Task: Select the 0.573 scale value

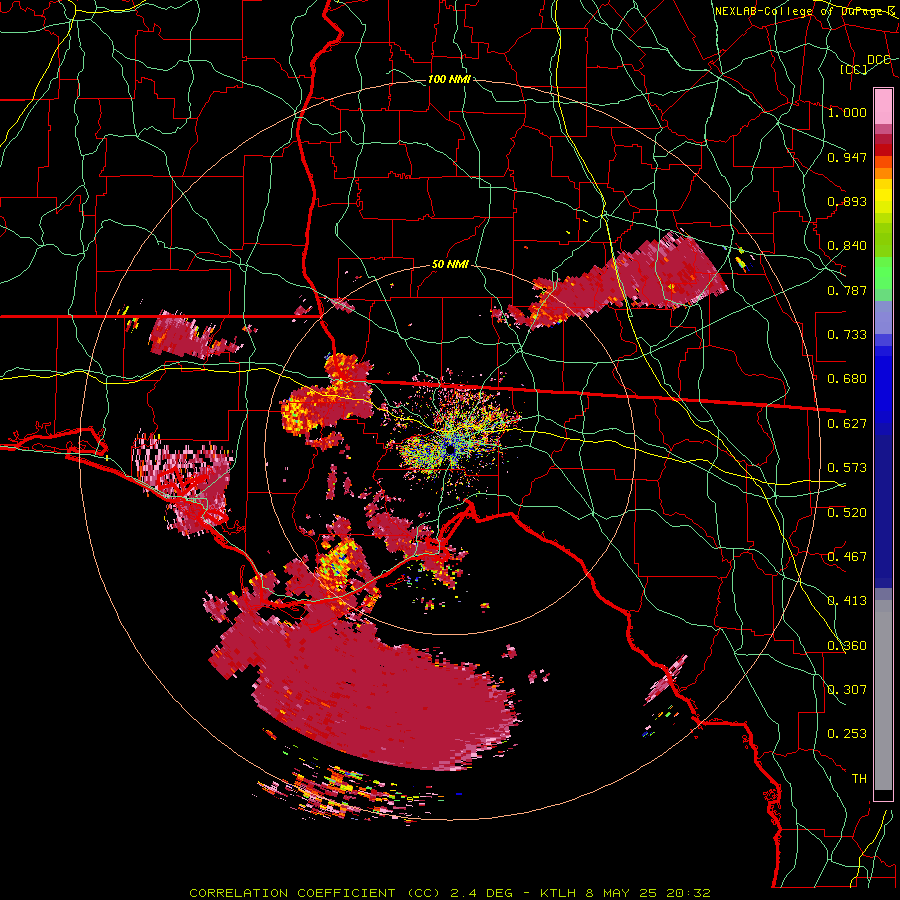Action: click(847, 468)
